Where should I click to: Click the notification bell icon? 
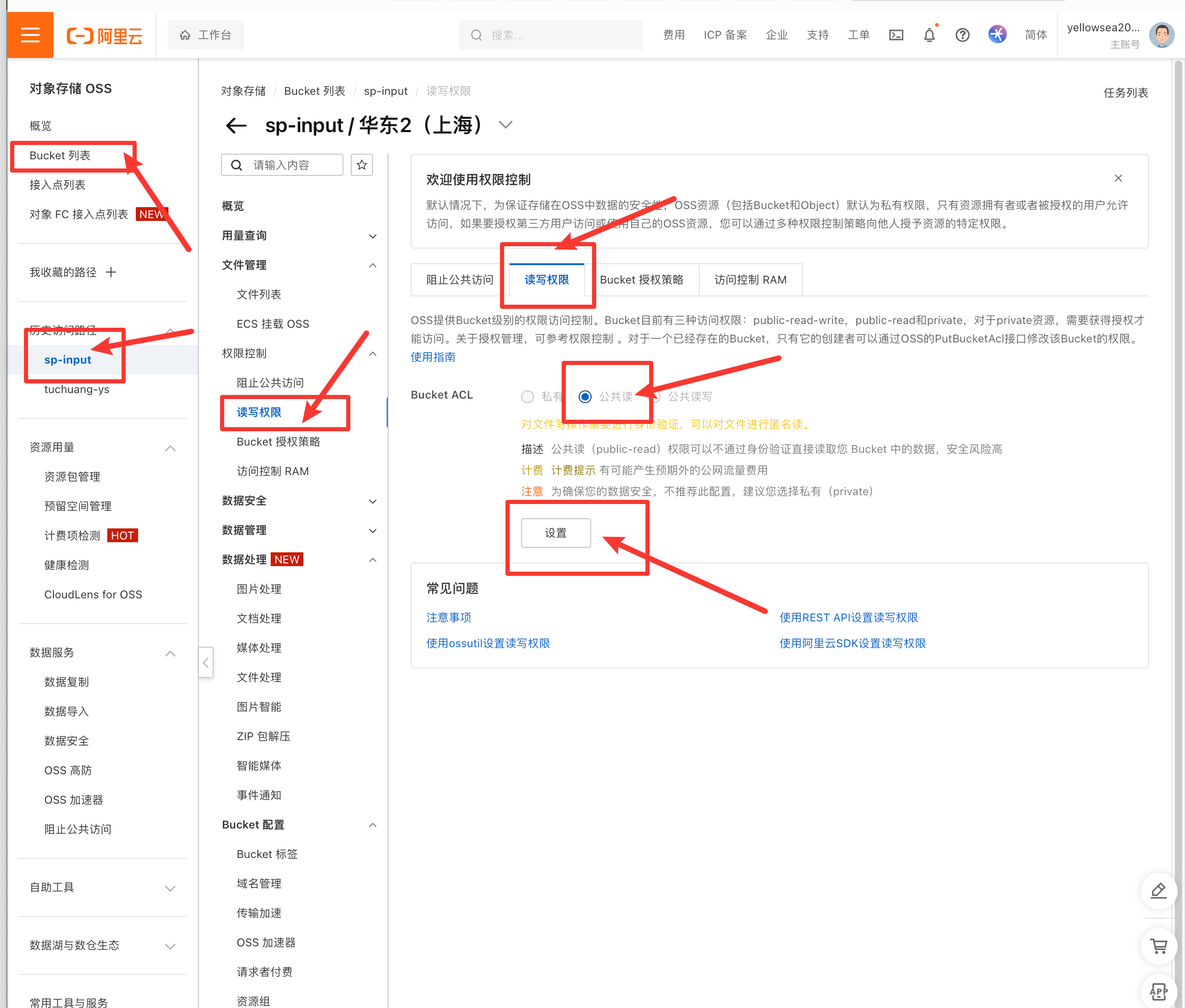(929, 35)
